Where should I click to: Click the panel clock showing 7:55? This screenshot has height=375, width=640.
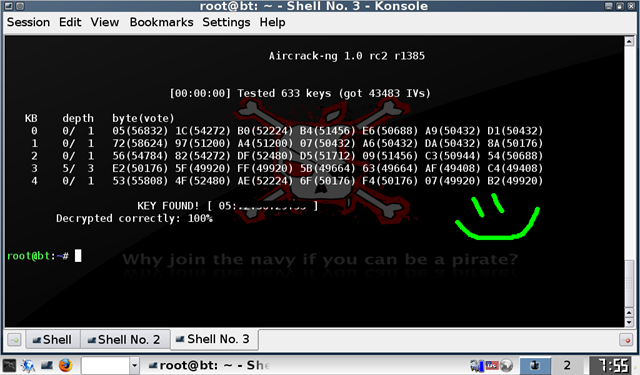[x=613, y=365]
